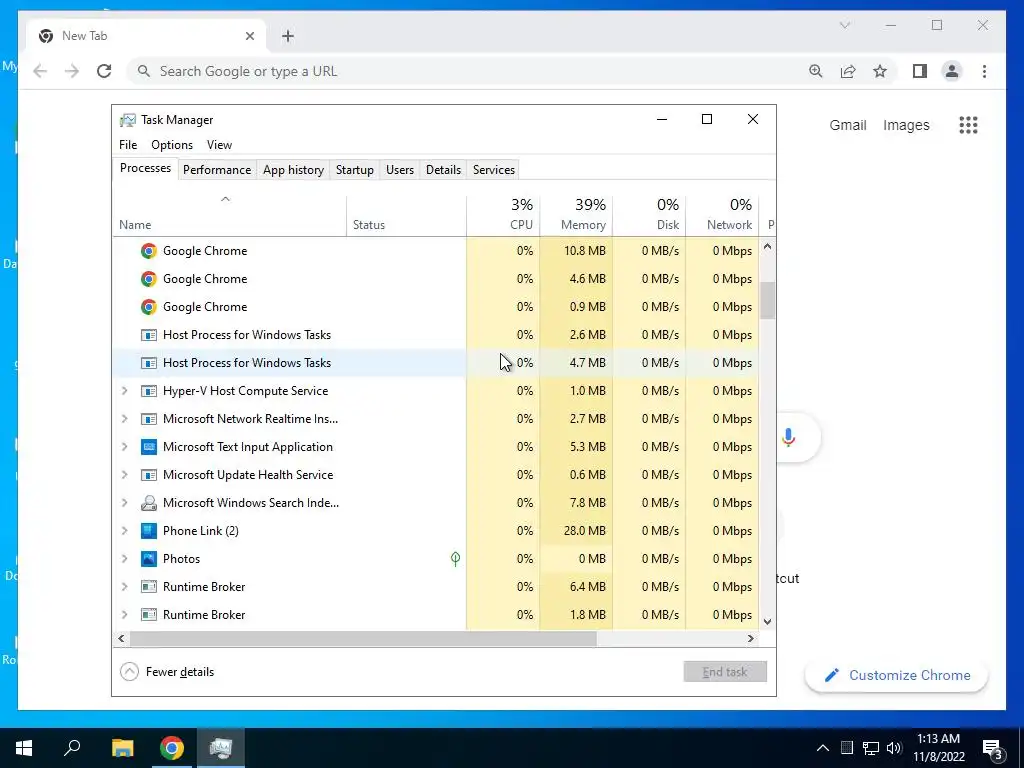This screenshot has height=768, width=1024.
Task: Switch to the Services tab
Action: pos(494,170)
